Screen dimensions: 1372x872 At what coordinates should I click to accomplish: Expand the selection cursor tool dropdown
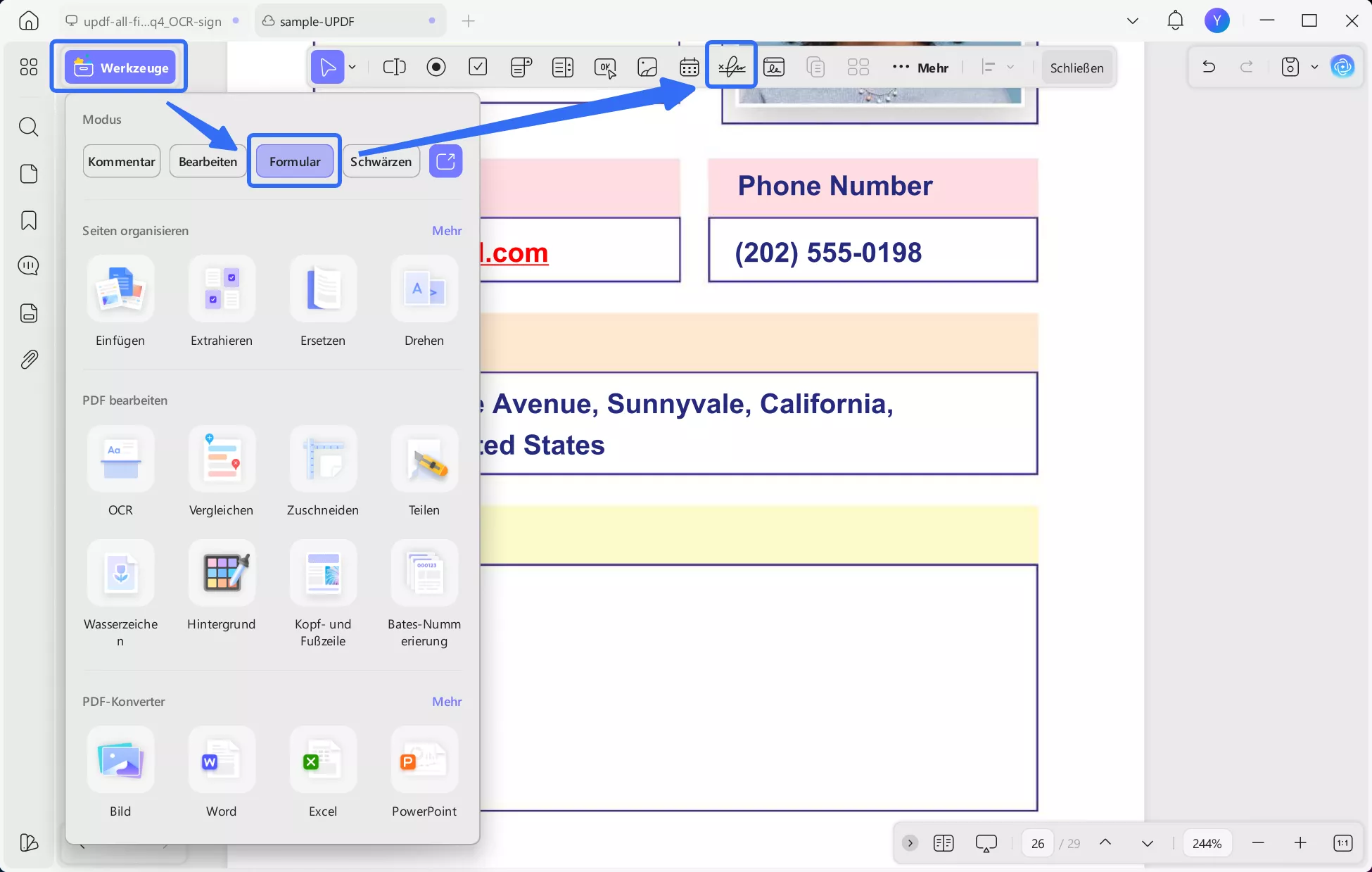pyautogui.click(x=352, y=68)
